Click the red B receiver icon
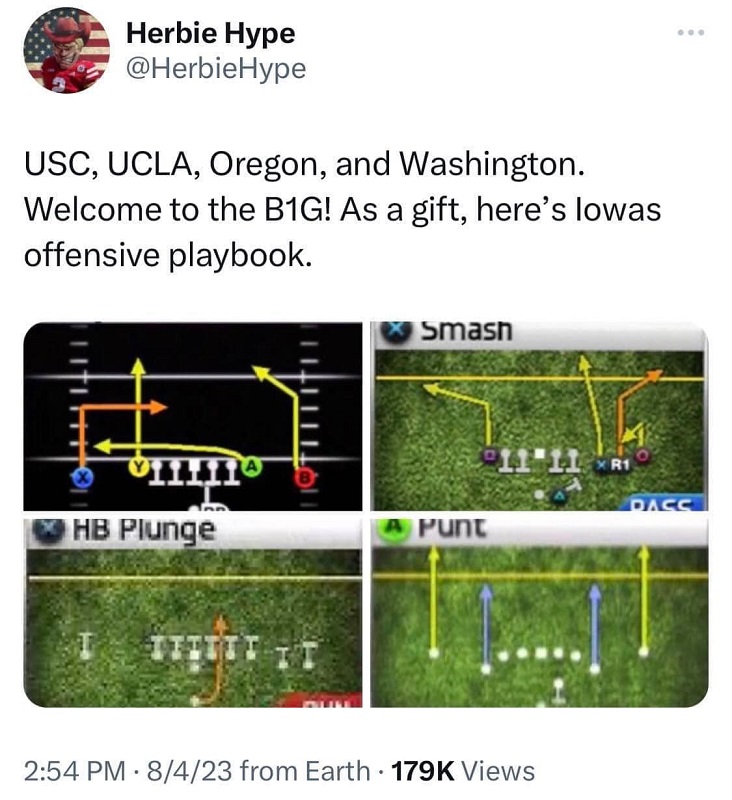Screen dimensions: 732x800 click(305, 478)
